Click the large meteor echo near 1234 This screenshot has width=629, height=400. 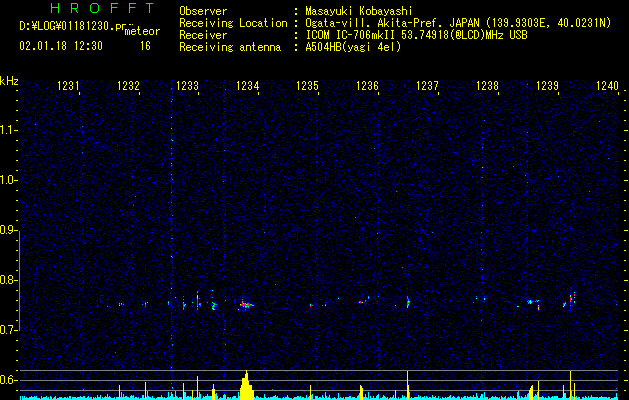246,305
